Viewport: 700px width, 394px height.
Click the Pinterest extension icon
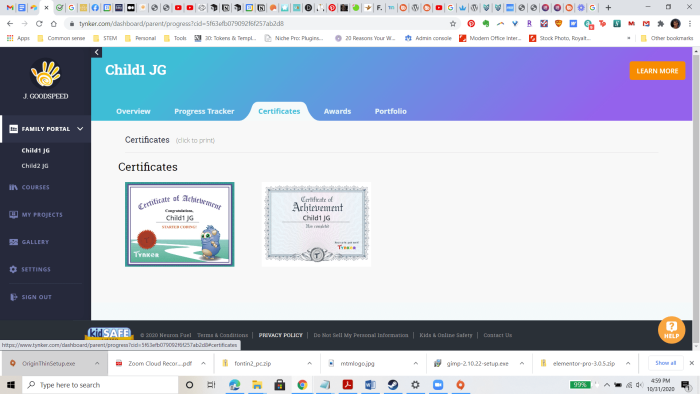coord(471,24)
